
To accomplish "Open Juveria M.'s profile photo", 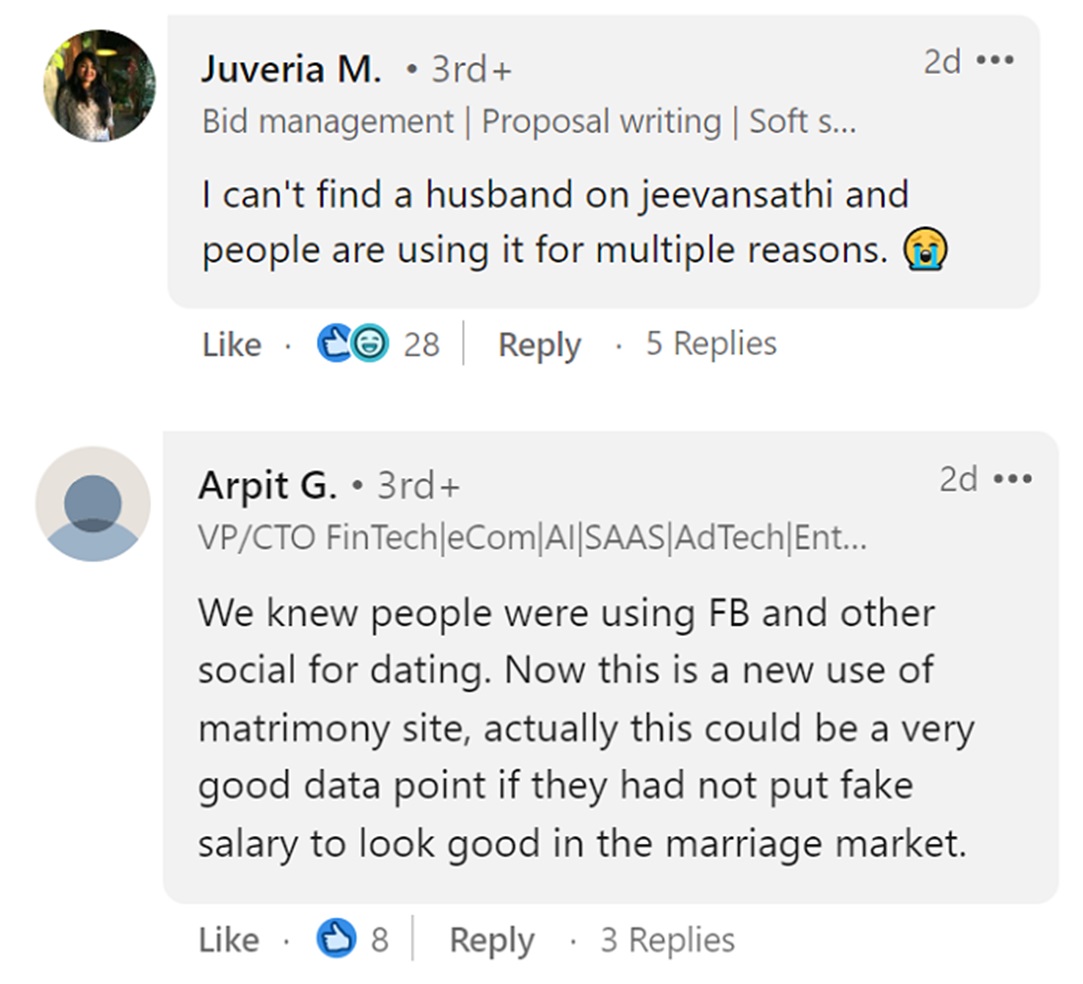I will tap(98, 85).
